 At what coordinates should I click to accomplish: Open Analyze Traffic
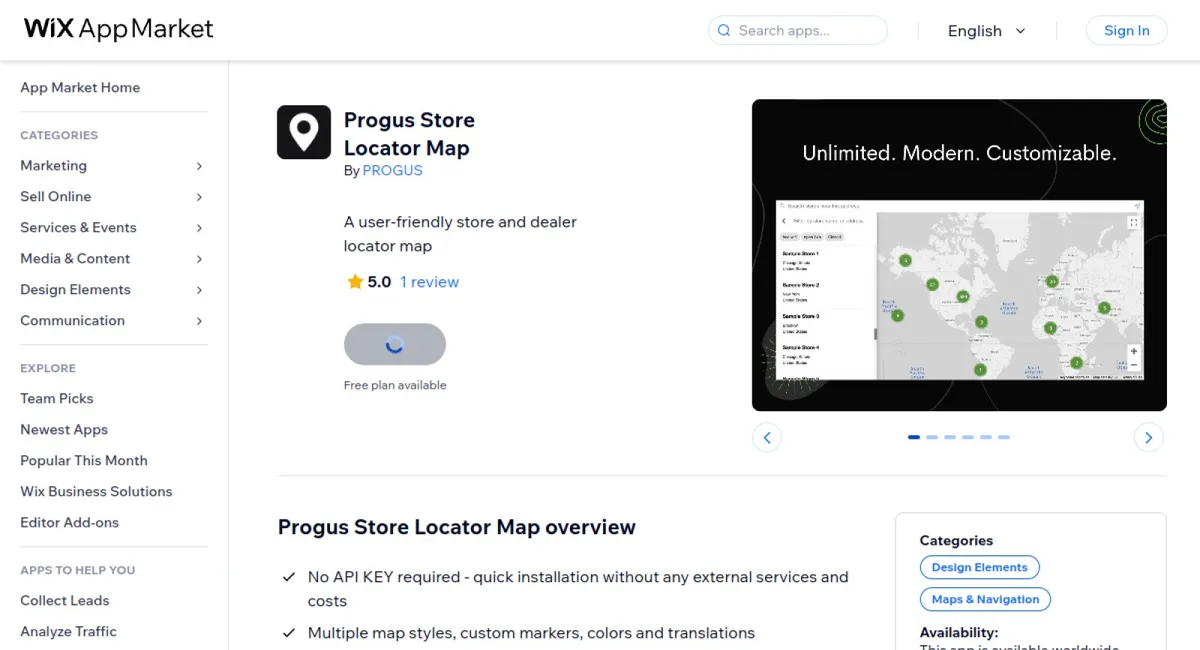(x=68, y=631)
